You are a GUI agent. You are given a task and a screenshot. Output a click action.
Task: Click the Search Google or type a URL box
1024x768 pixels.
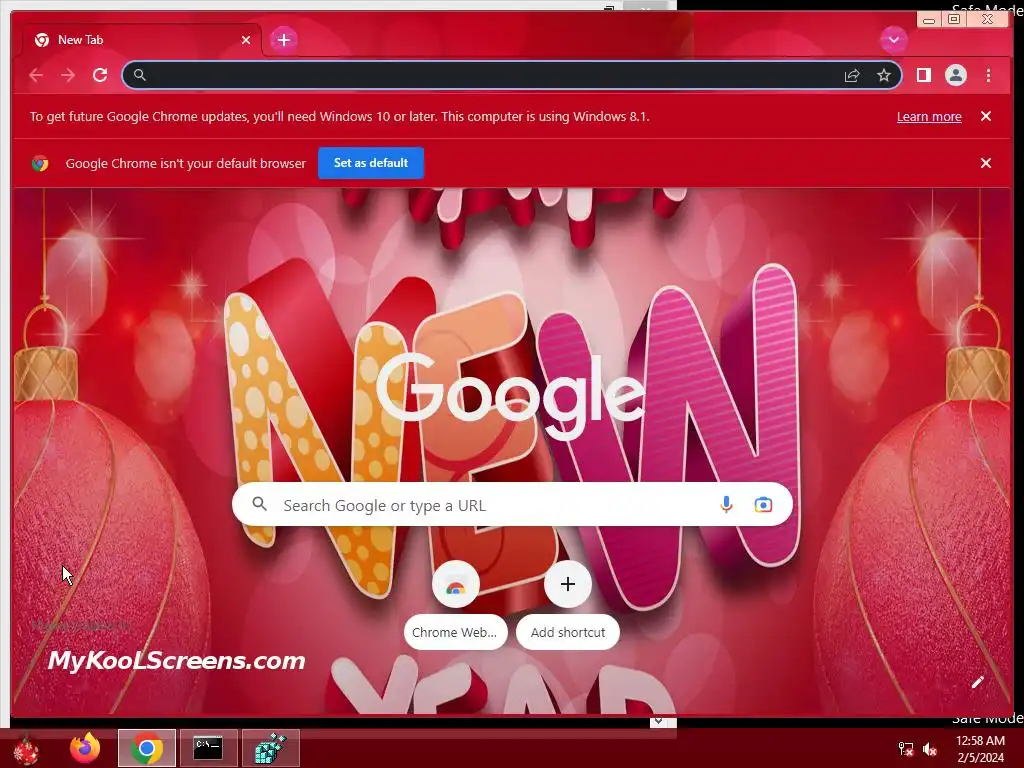512,504
